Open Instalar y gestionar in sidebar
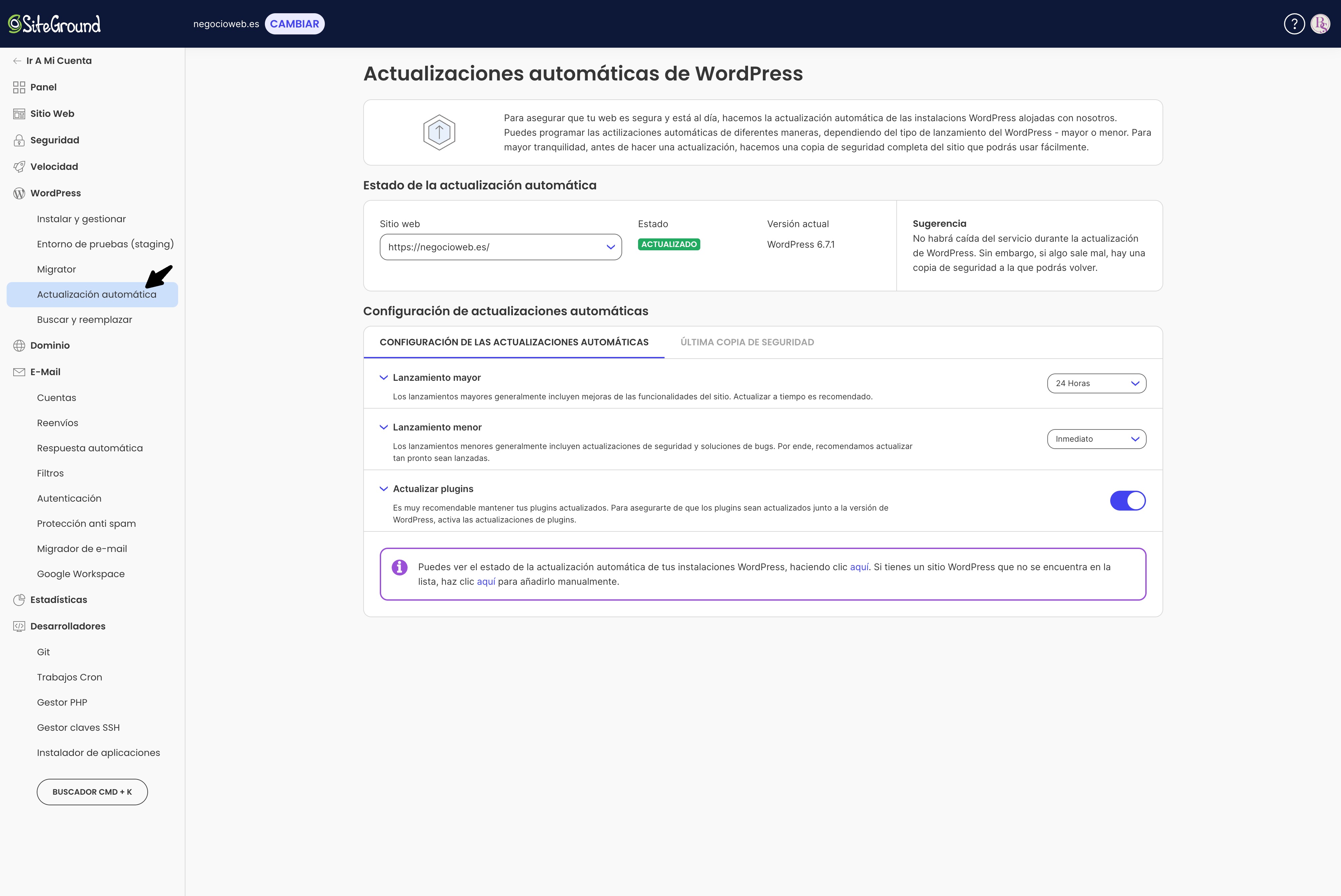The image size is (1341, 896). [x=81, y=219]
